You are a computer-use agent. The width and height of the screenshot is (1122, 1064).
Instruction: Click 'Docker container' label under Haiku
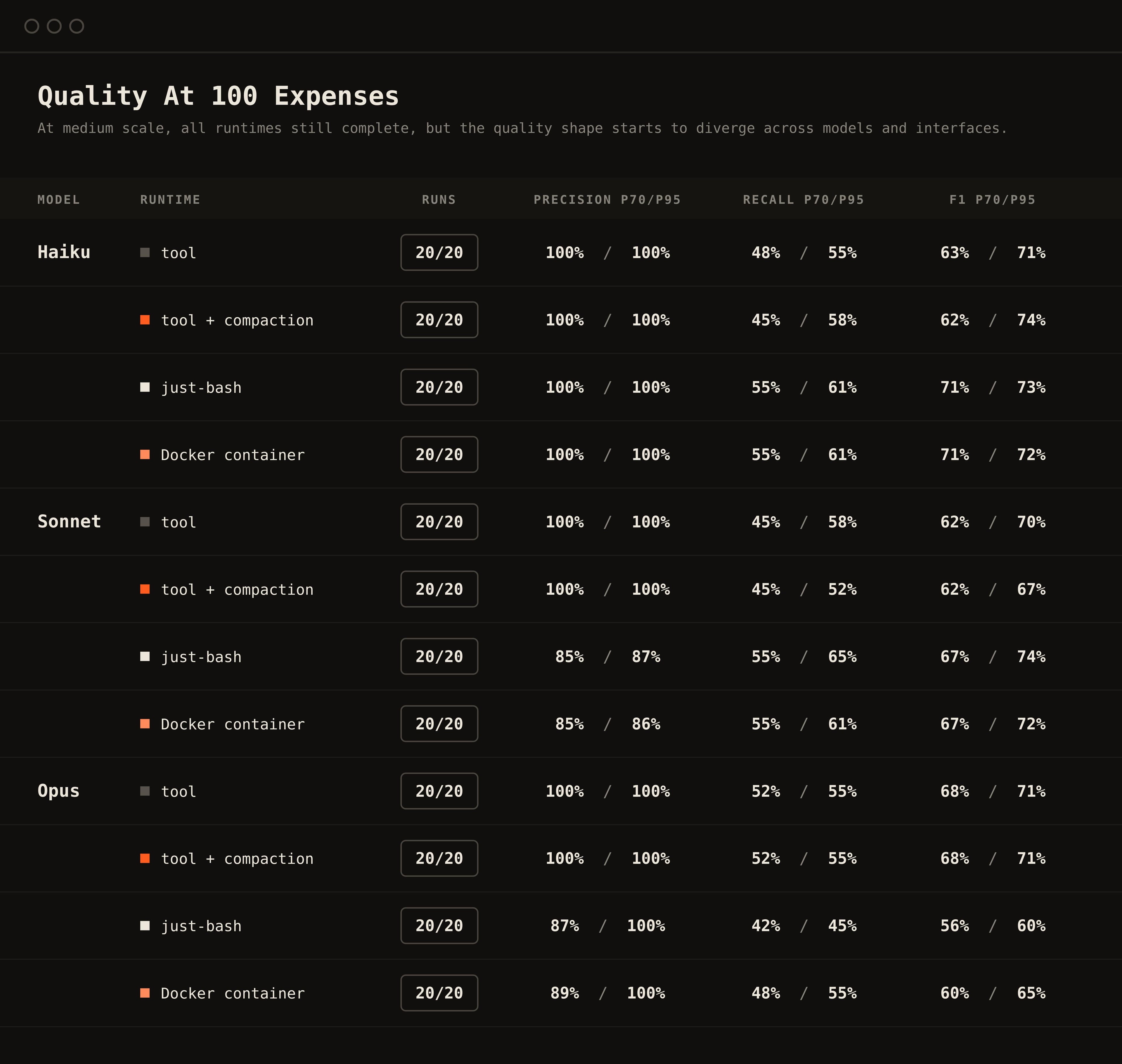pyautogui.click(x=233, y=455)
